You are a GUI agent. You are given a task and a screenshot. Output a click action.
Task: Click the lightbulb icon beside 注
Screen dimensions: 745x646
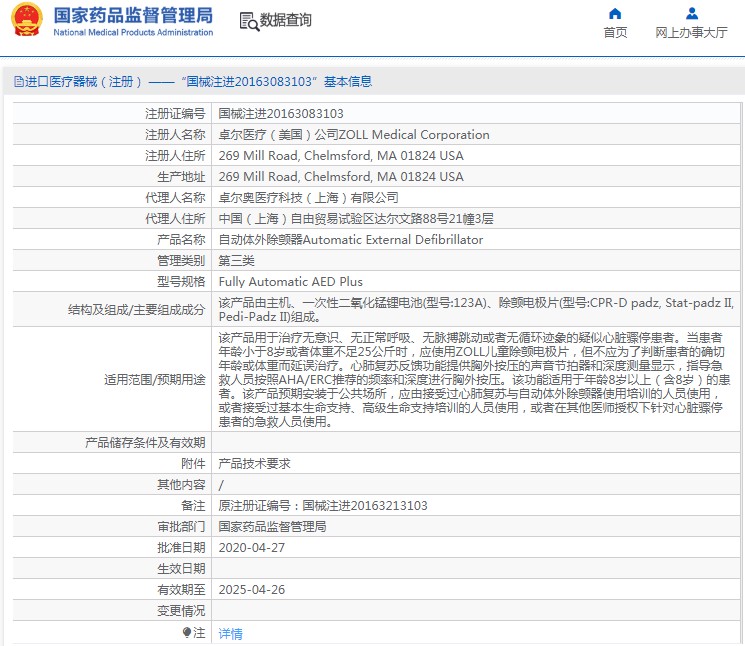click(187, 633)
